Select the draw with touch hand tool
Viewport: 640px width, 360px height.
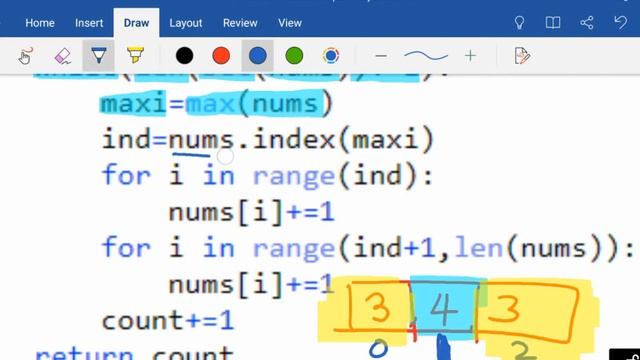pyautogui.click(x=25, y=56)
